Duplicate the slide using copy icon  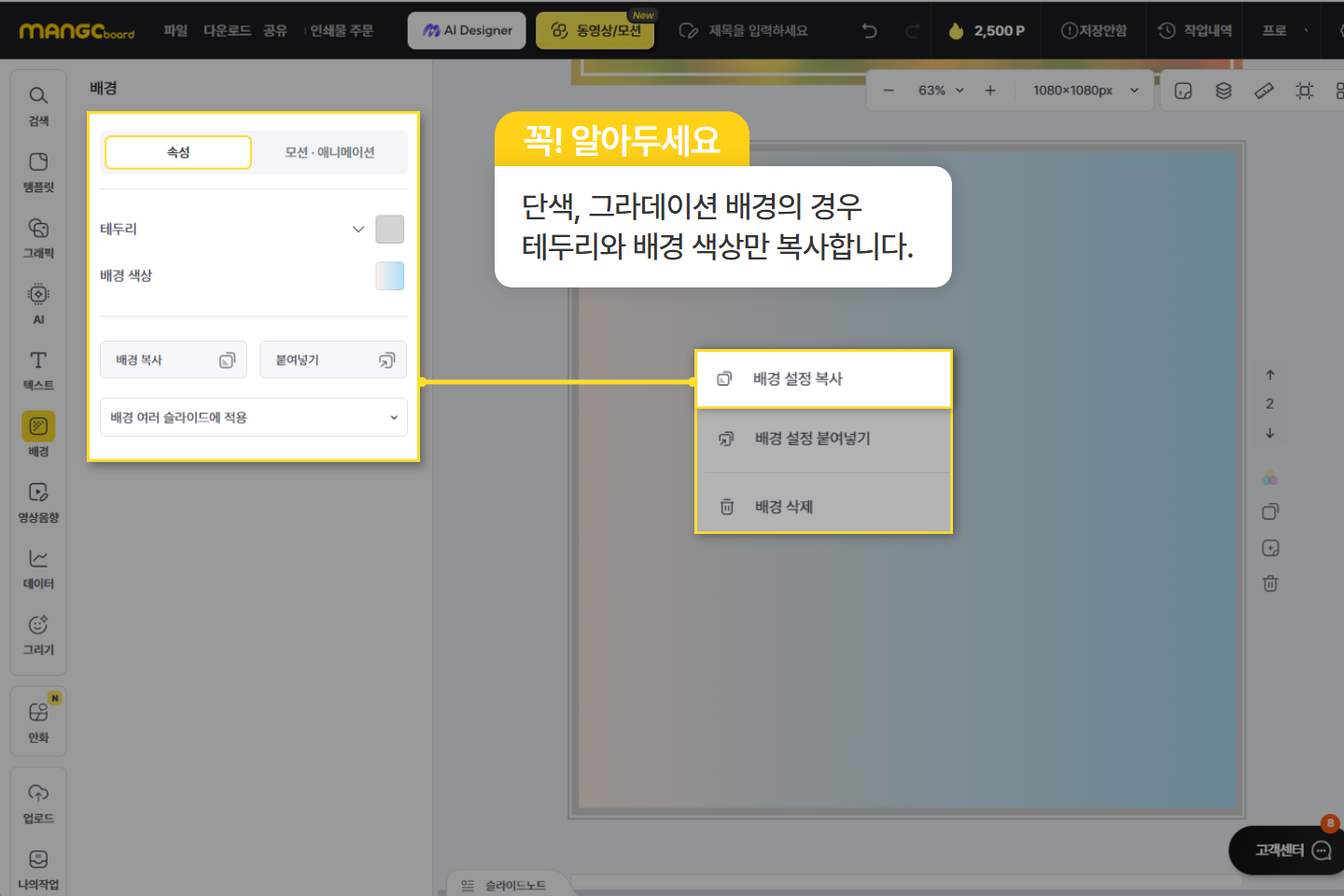point(1270,511)
